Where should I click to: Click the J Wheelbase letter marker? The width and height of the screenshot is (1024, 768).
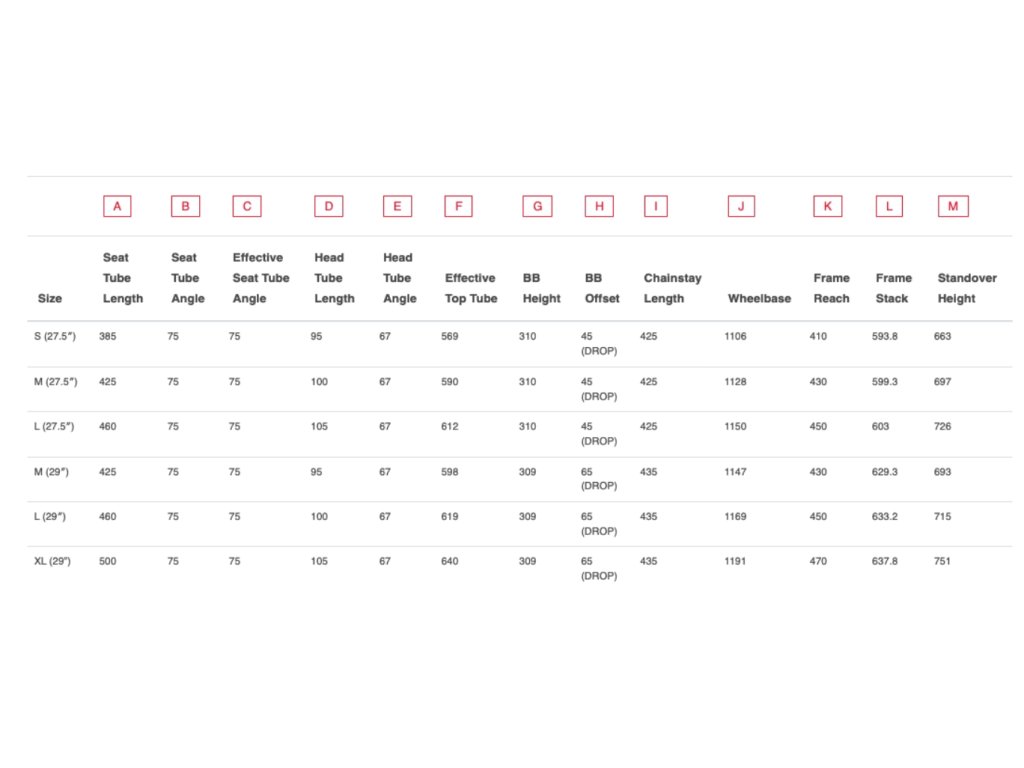(x=741, y=206)
